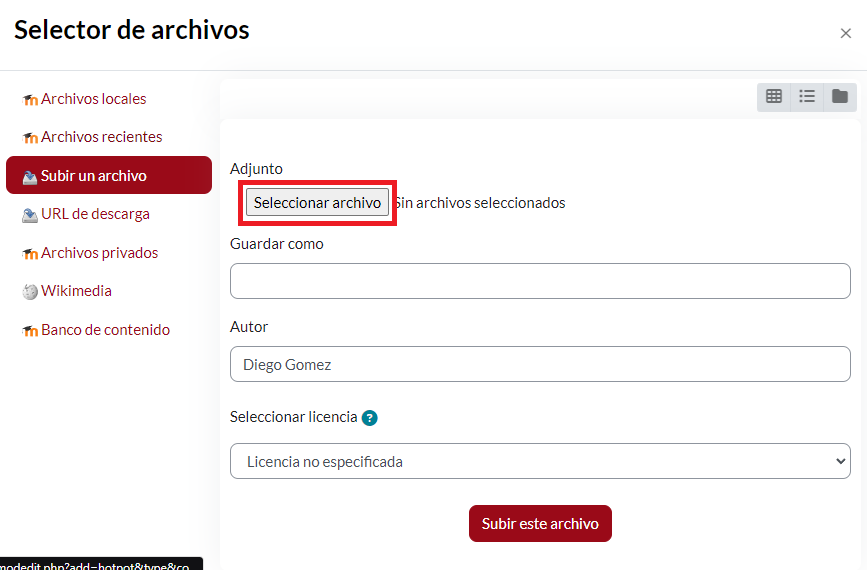Click the Subir un archivo upload icon
Viewport: 867px width, 570px height.
click(30, 177)
